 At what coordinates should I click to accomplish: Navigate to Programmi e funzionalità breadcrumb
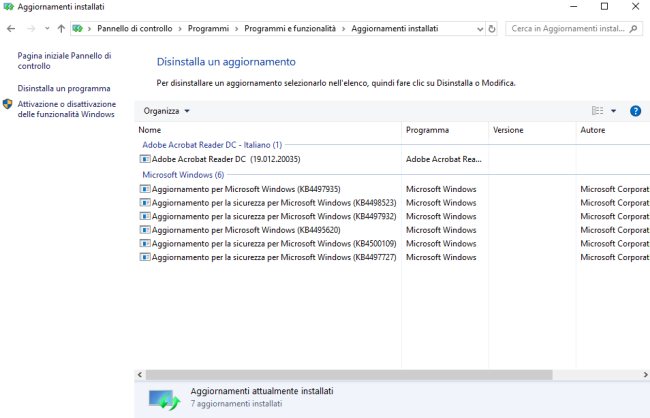click(x=290, y=29)
